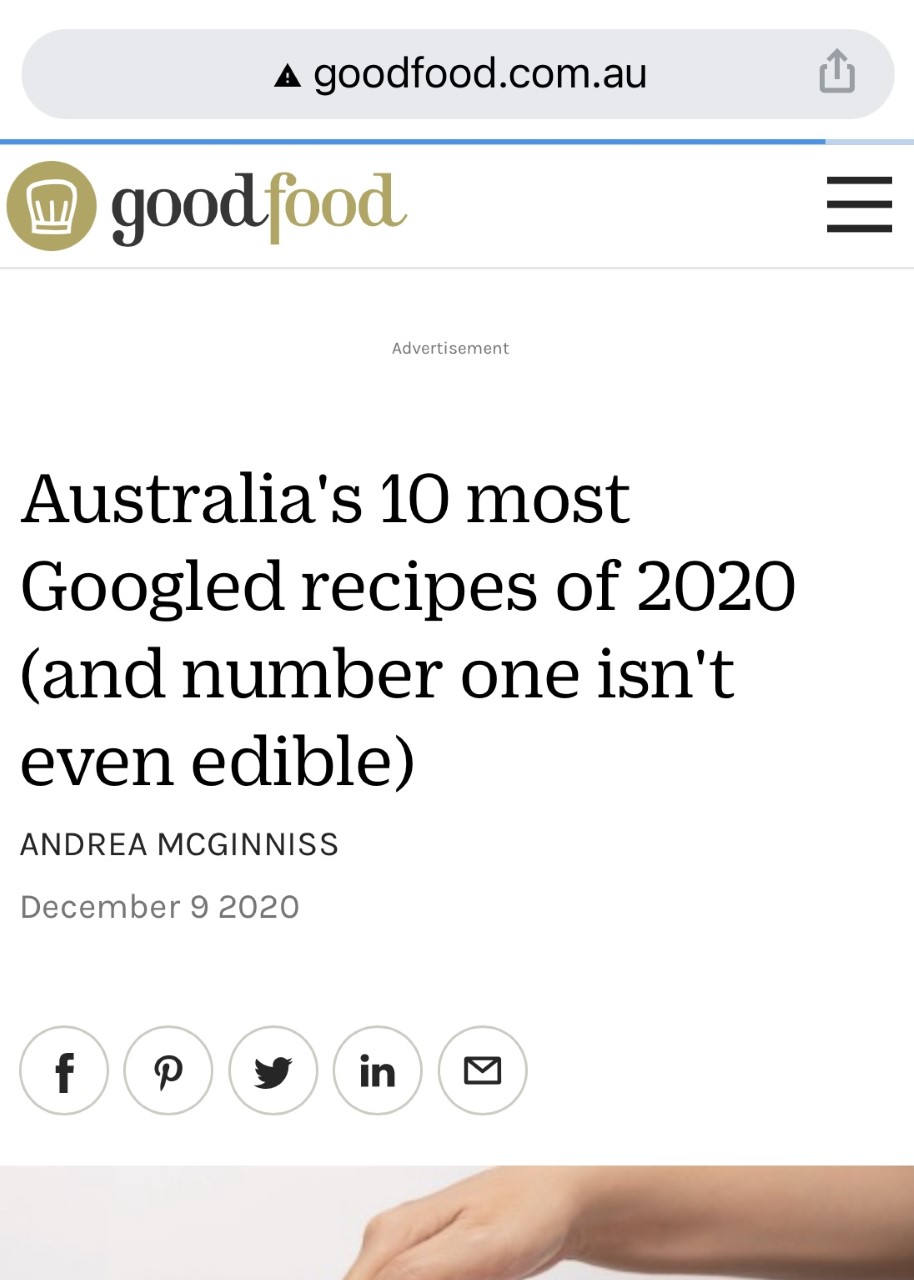Open the hamburger navigation menu
Screen dimensions: 914x1280
pyautogui.click(x=859, y=205)
